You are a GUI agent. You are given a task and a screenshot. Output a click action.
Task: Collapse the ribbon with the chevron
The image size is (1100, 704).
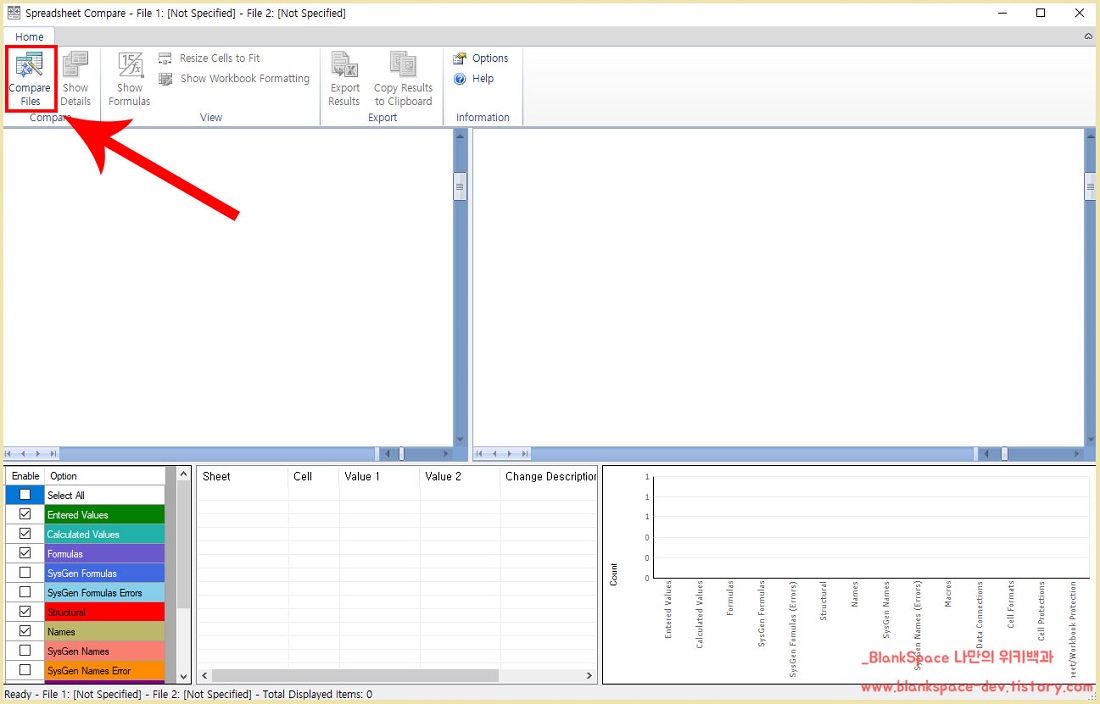[x=1088, y=36]
